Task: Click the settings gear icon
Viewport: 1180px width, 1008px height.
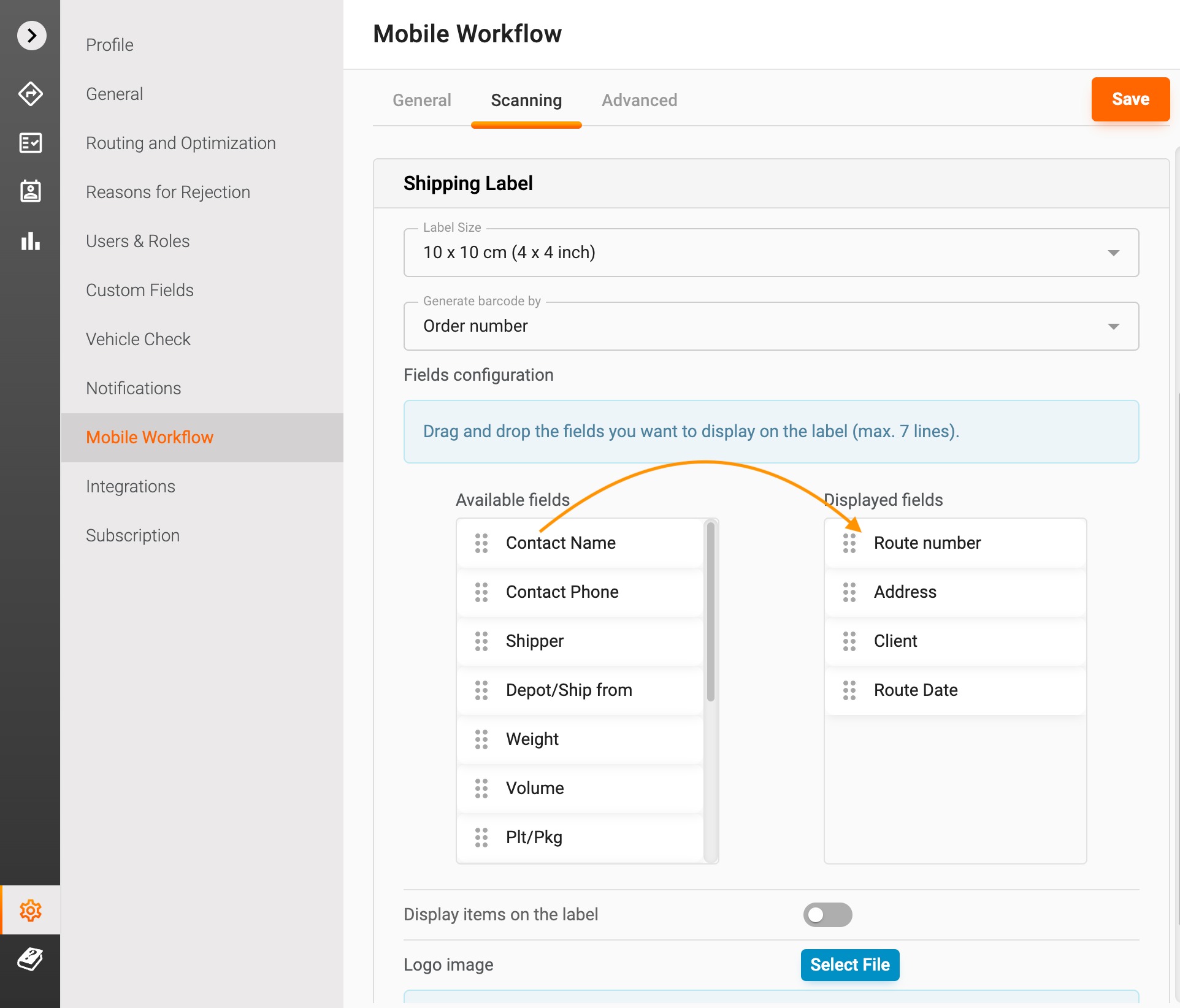Action: (x=30, y=911)
